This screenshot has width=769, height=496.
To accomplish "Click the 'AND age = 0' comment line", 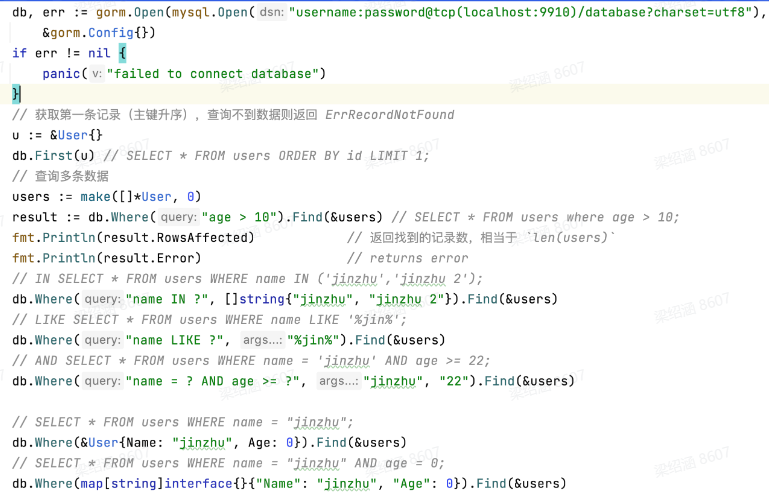I will click(228, 463).
